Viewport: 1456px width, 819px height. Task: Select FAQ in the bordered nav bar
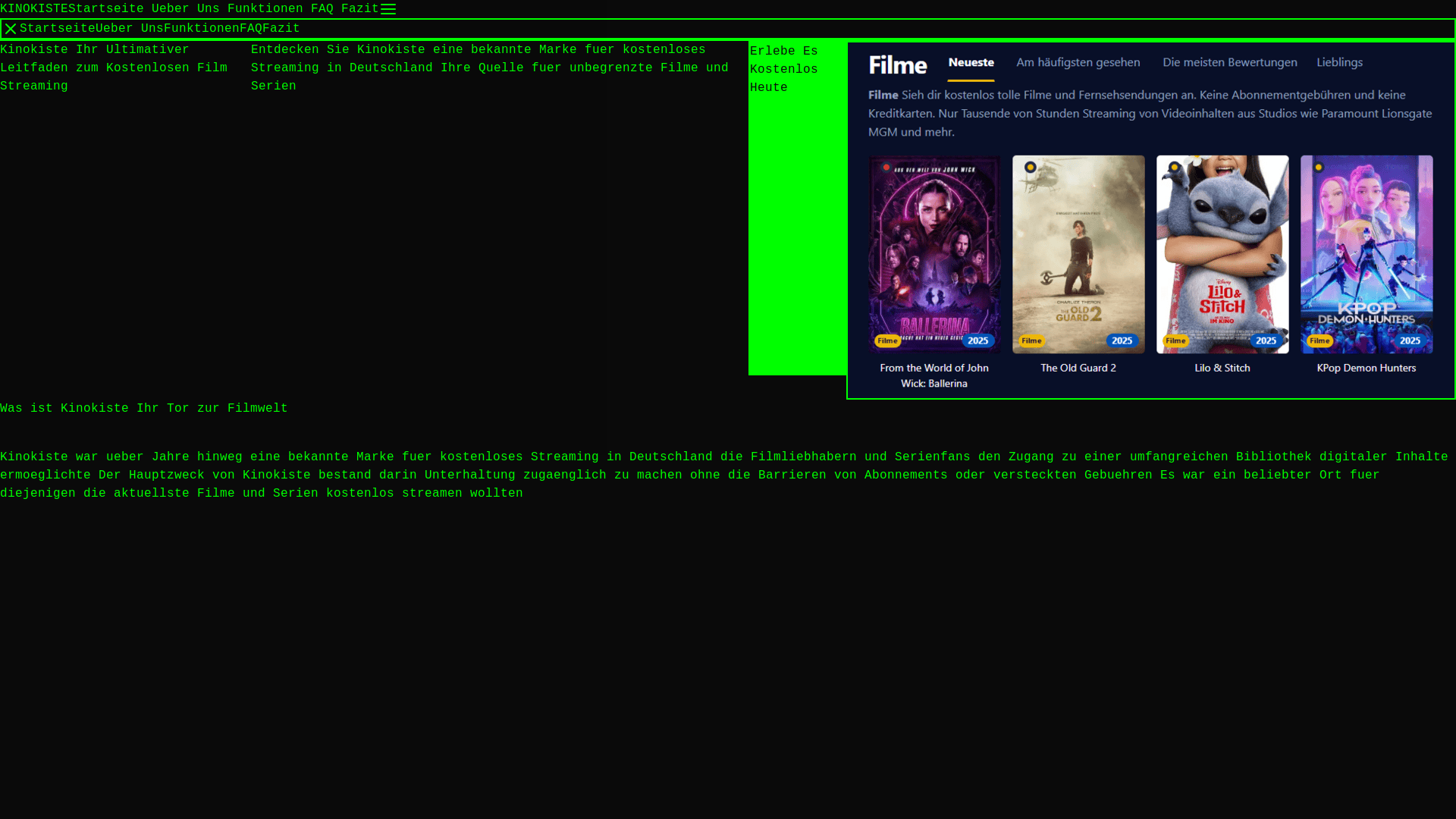[x=251, y=29]
